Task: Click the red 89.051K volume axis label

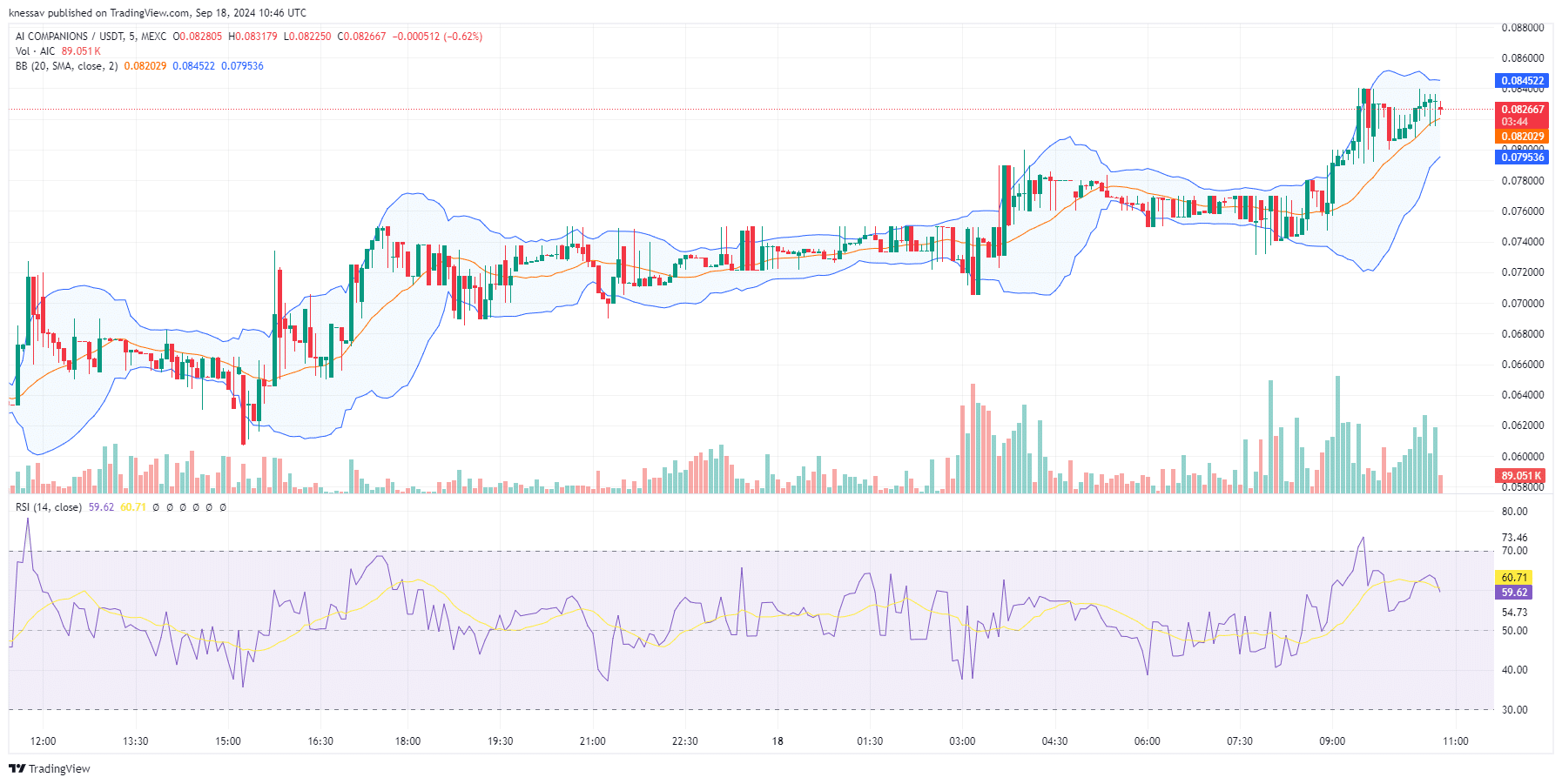Action: pos(1520,476)
